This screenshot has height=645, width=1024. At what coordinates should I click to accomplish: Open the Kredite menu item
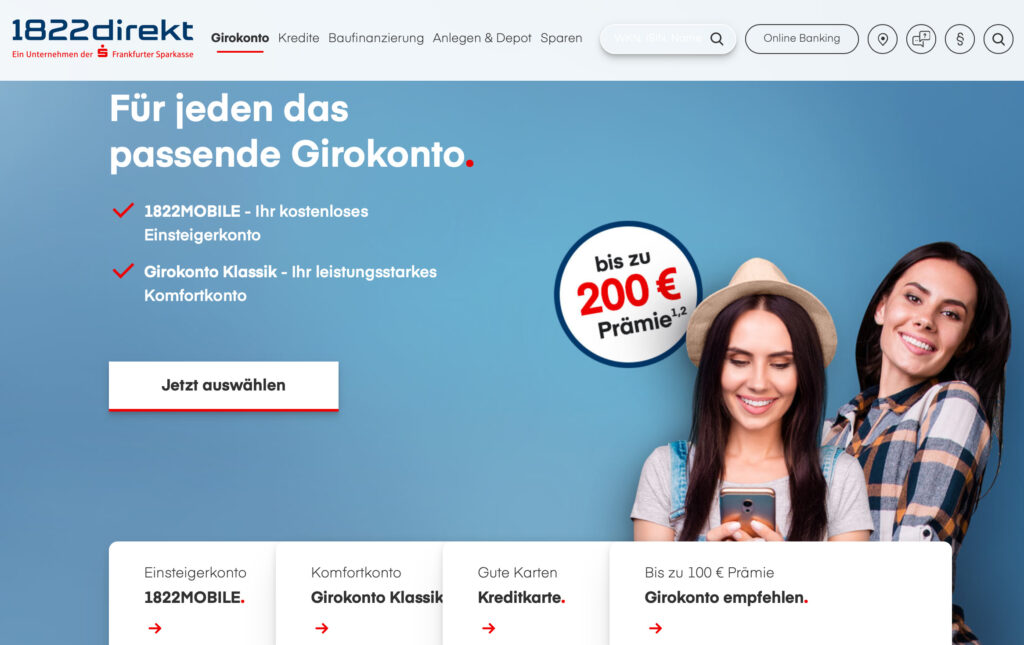[x=298, y=38]
